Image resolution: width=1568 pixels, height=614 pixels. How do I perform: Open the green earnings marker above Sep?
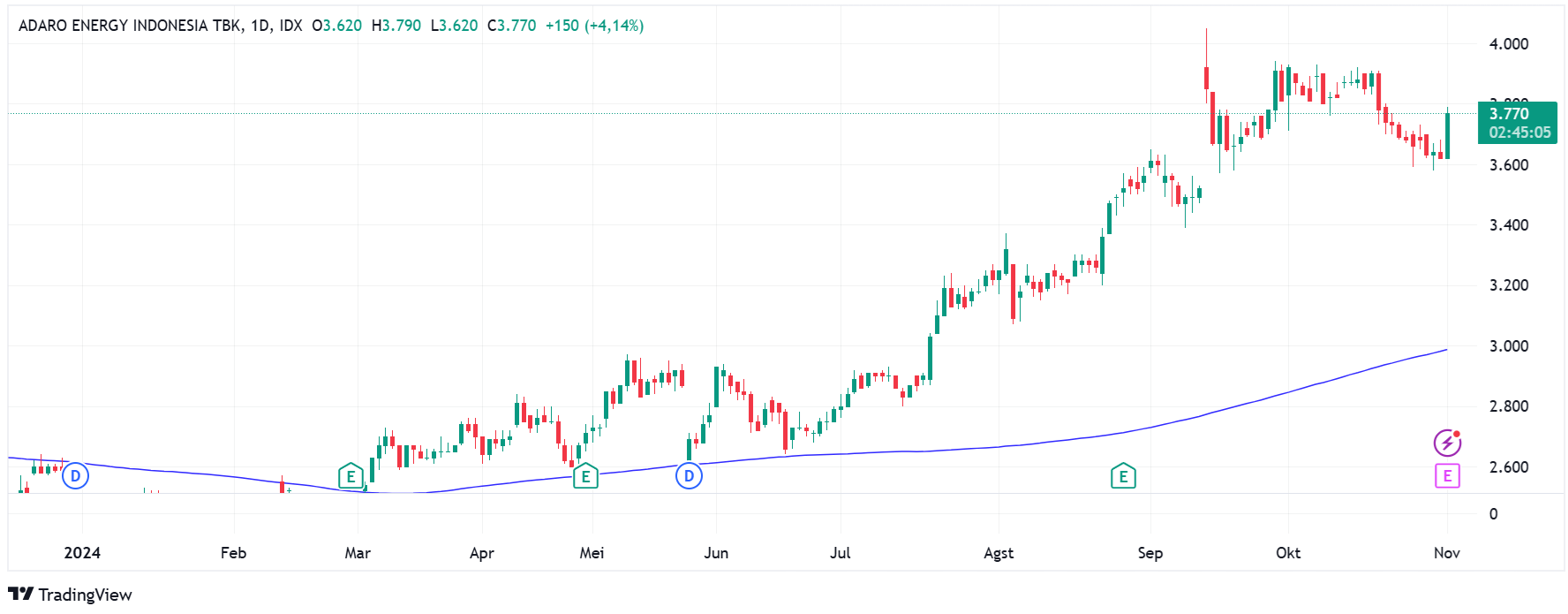click(x=1123, y=476)
